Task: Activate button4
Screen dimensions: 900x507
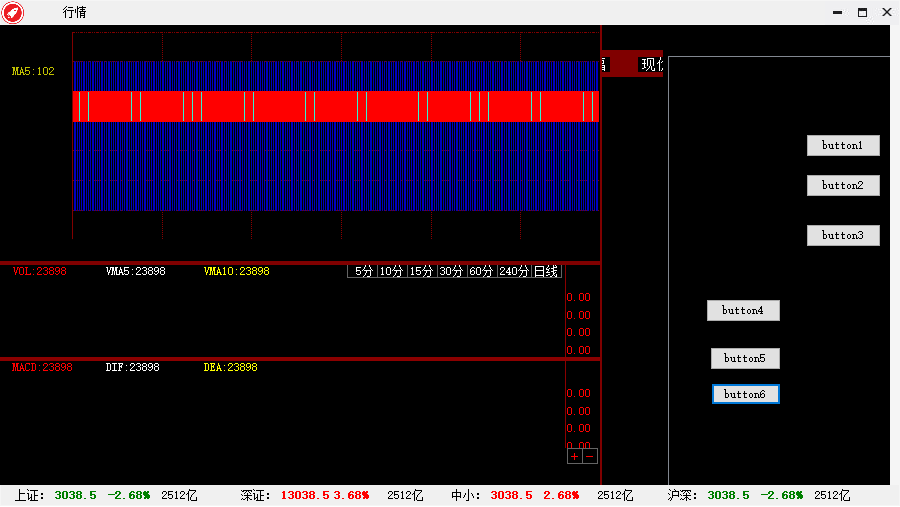Action: pyautogui.click(x=743, y=311)
